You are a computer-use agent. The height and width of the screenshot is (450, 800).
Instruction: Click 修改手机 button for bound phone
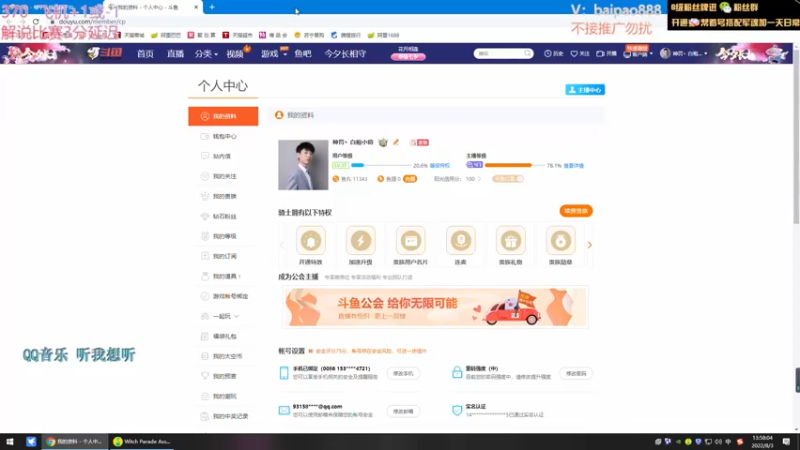coord(403,373)
